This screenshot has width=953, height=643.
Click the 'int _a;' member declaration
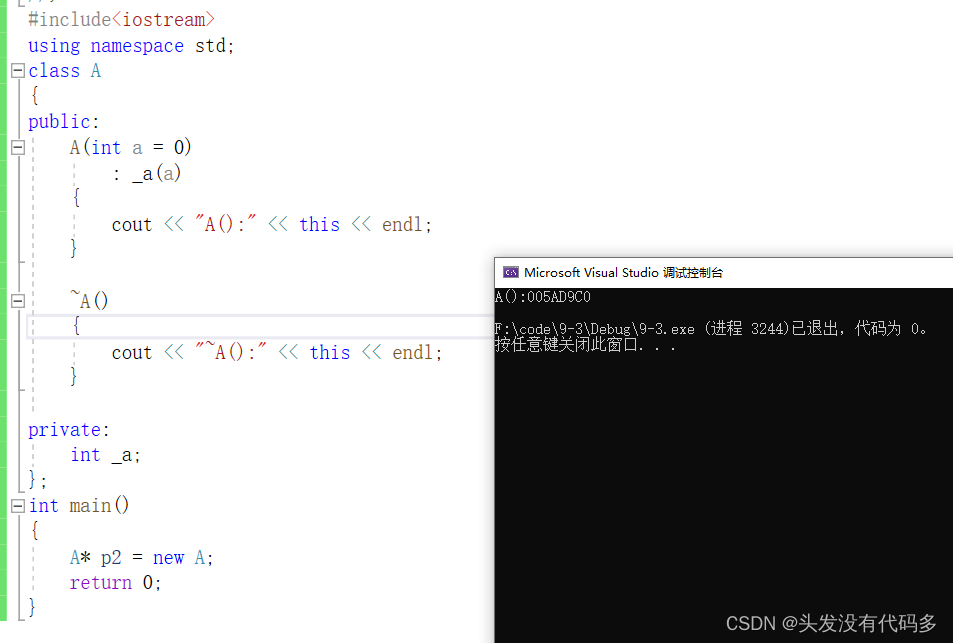click(105, 455)
